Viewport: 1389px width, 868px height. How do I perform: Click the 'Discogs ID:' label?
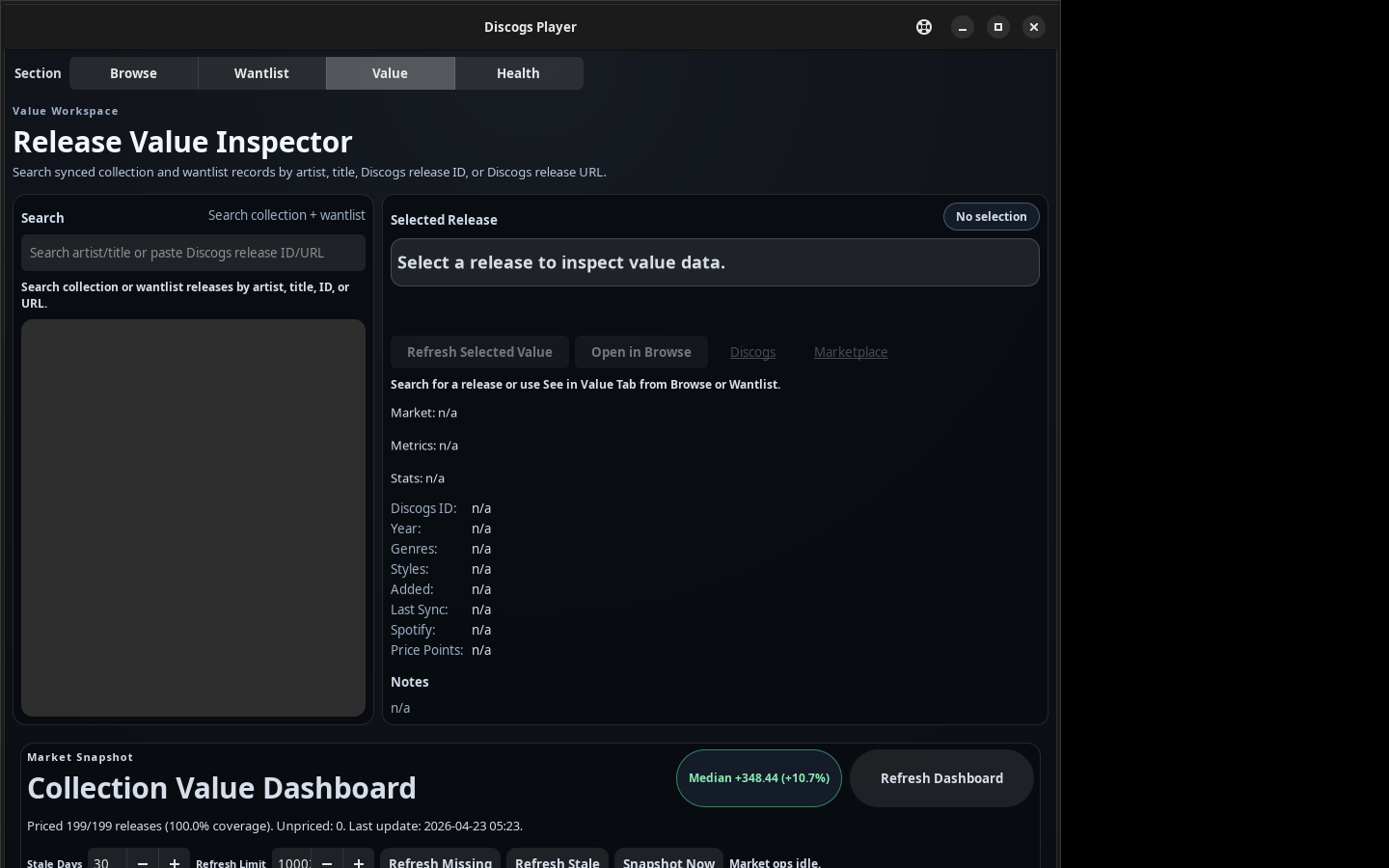[x=423, y=508]
